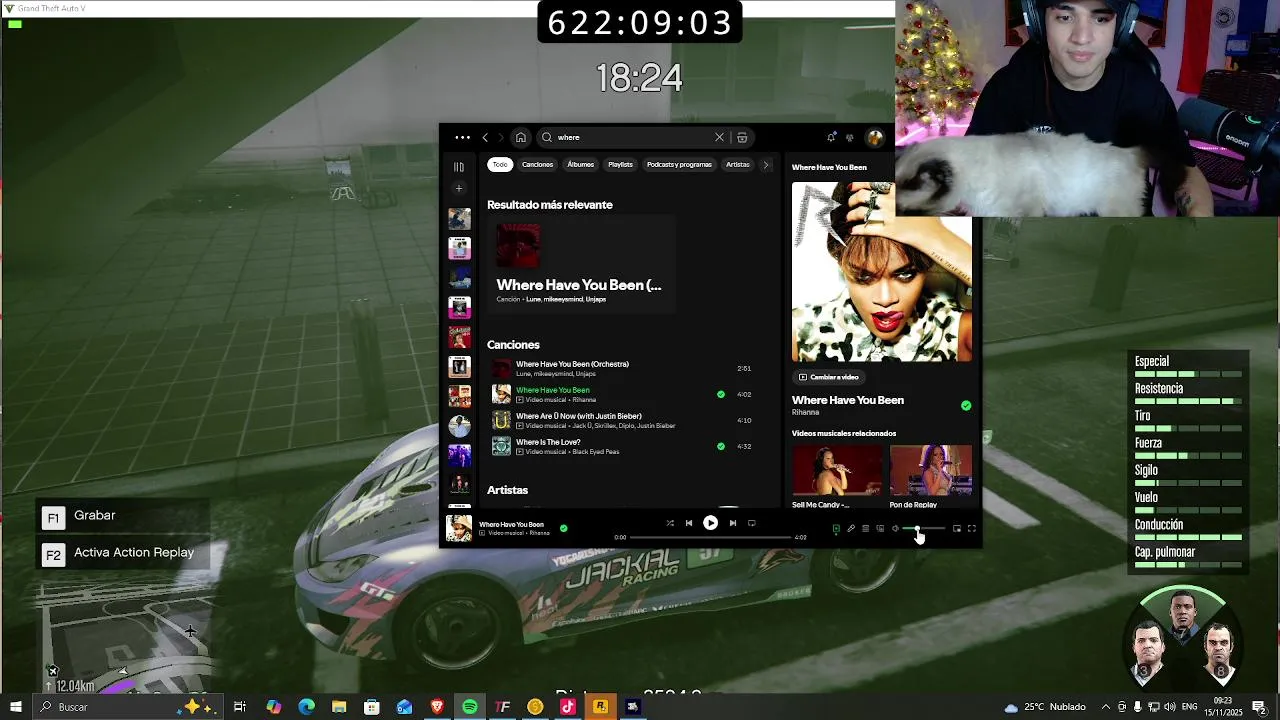The width and height of the screenshot is (1280, 720).
Task: Enter Spotify full screen mode
Action: pyautogui.click(x=972, y=528)
